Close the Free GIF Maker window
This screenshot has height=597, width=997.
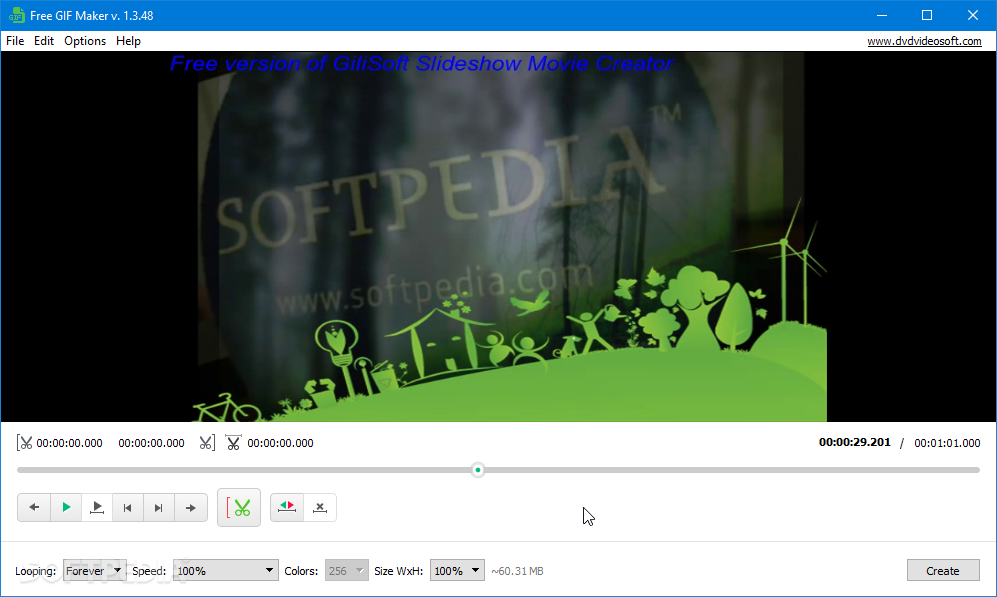pos(973,15)
